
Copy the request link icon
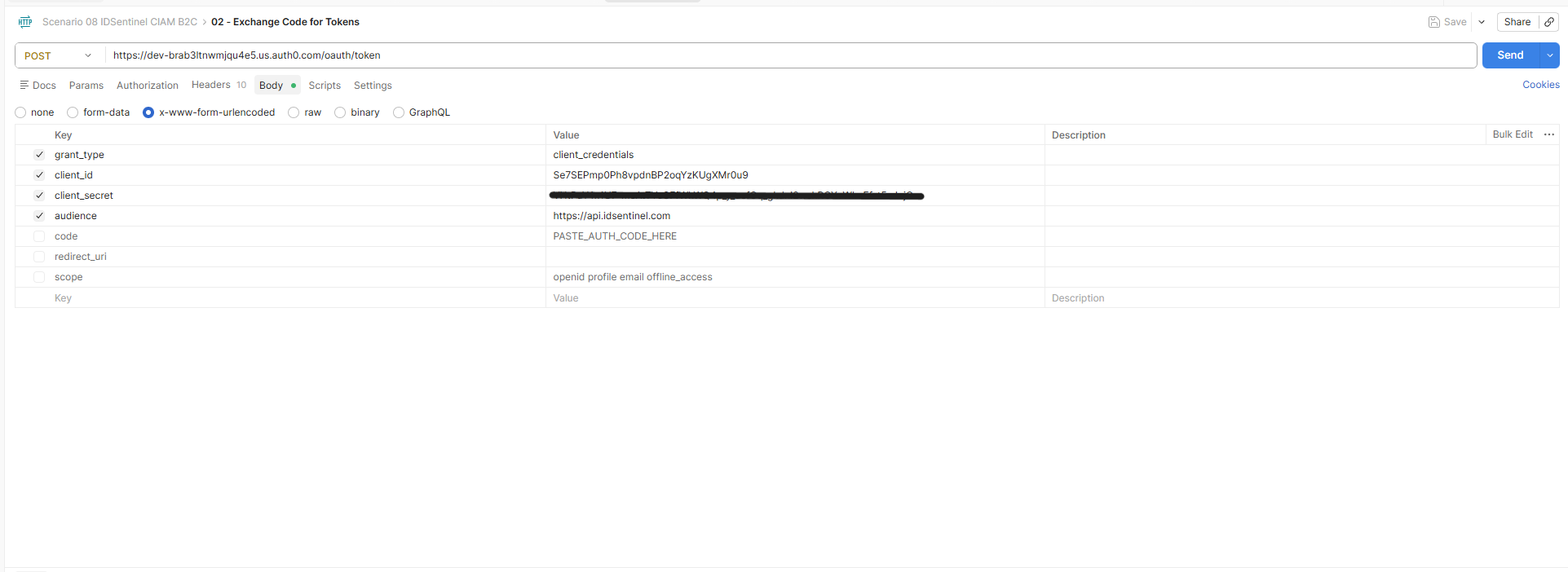(1549, 22)
